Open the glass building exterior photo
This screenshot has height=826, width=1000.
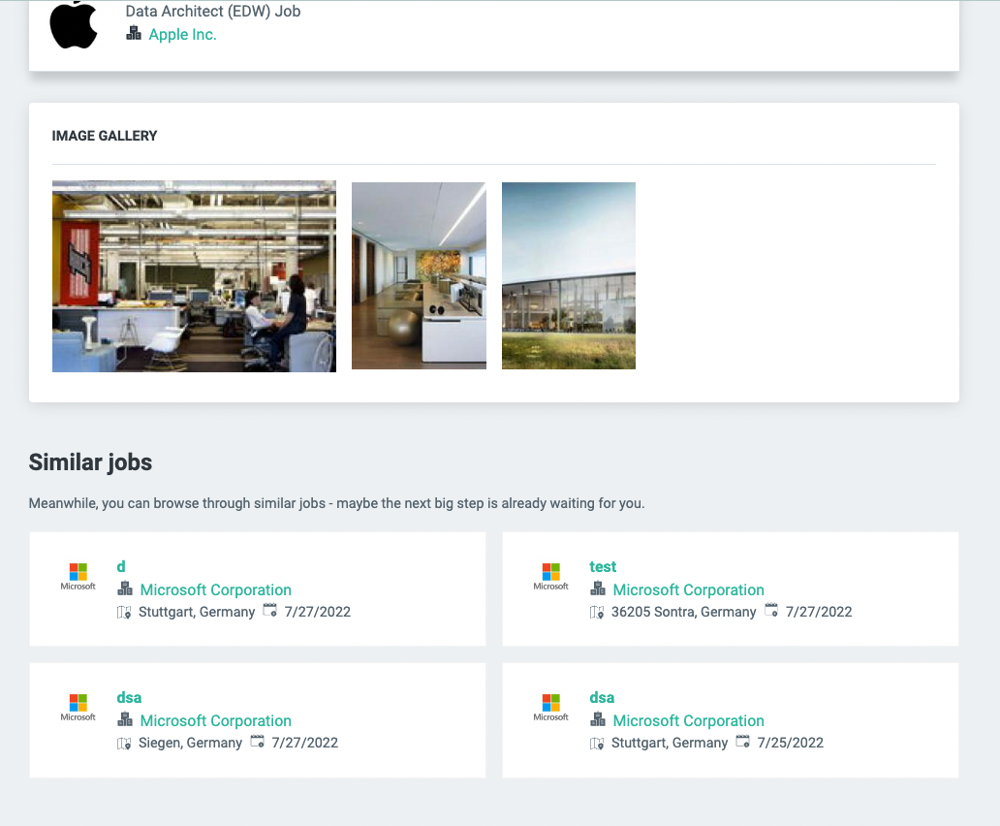(x=568, y=276)
